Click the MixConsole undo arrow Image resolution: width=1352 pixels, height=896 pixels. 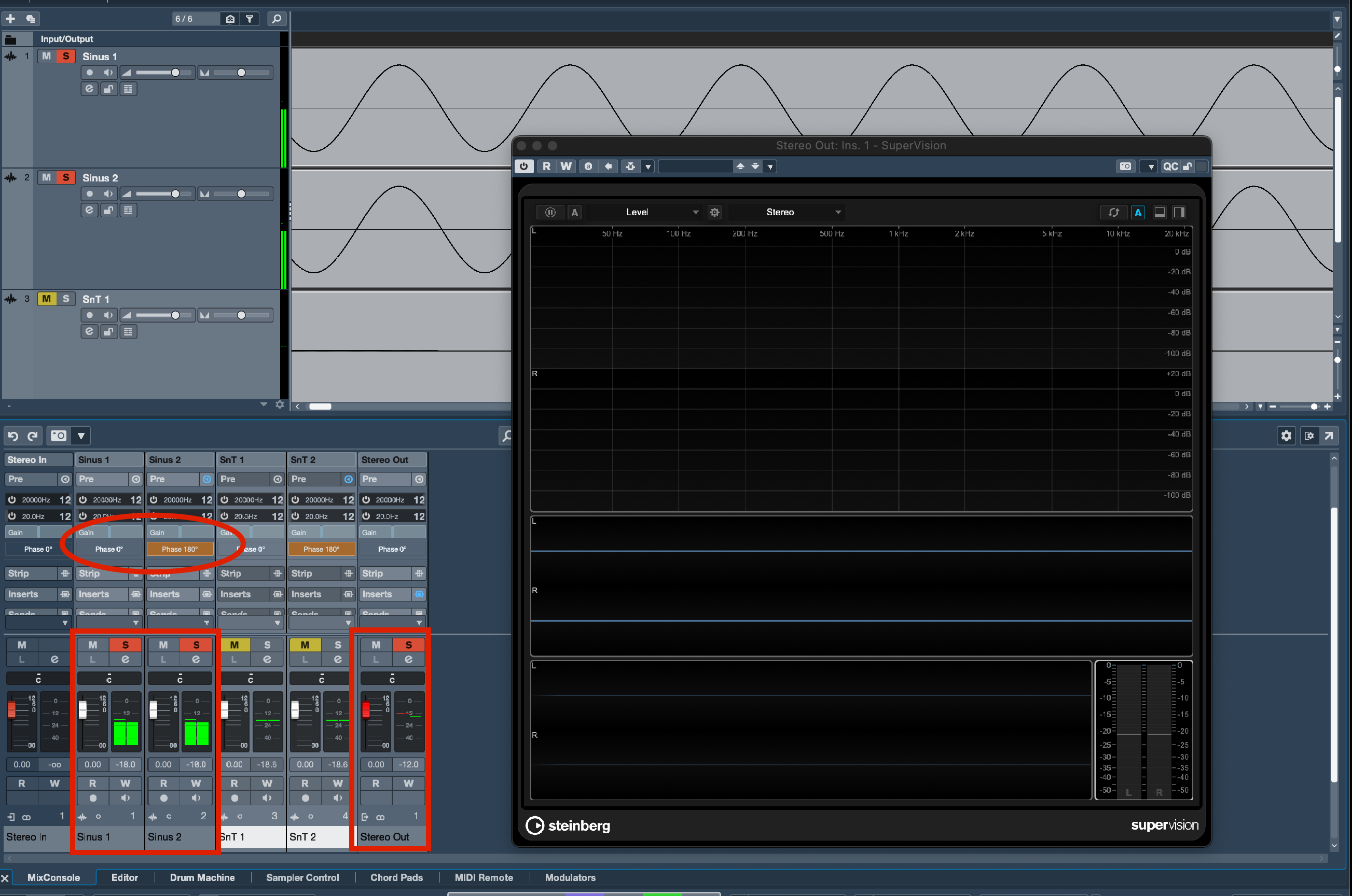click(x=13, y=436)
